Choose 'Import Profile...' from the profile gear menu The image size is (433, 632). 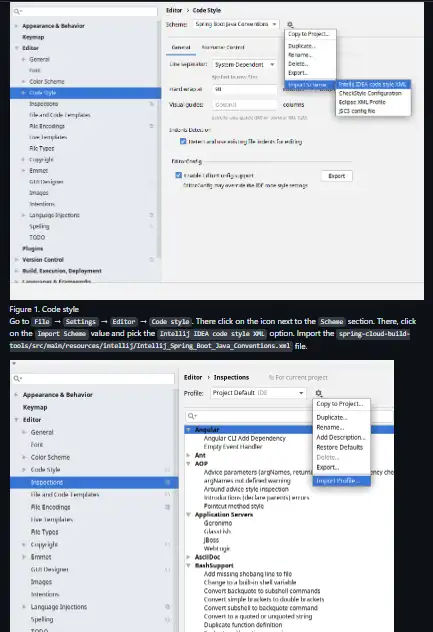(x=341, y=480)
